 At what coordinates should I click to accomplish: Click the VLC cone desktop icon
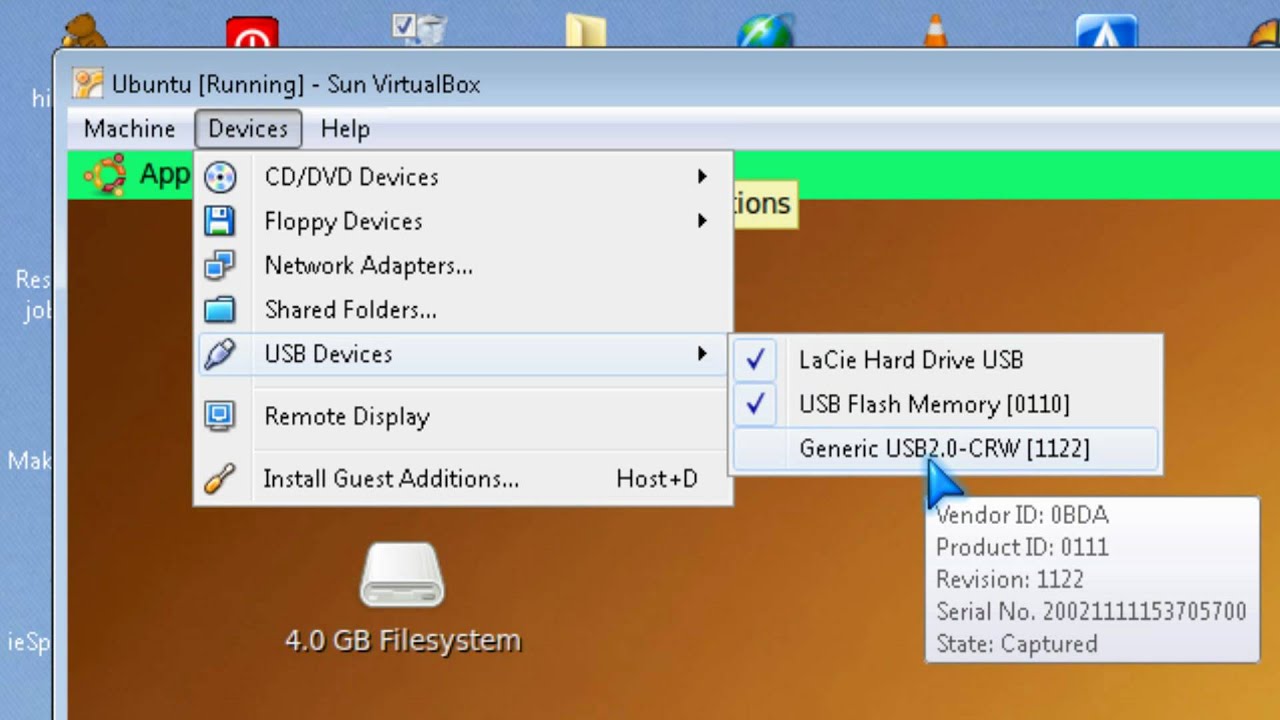pos(935,30)
